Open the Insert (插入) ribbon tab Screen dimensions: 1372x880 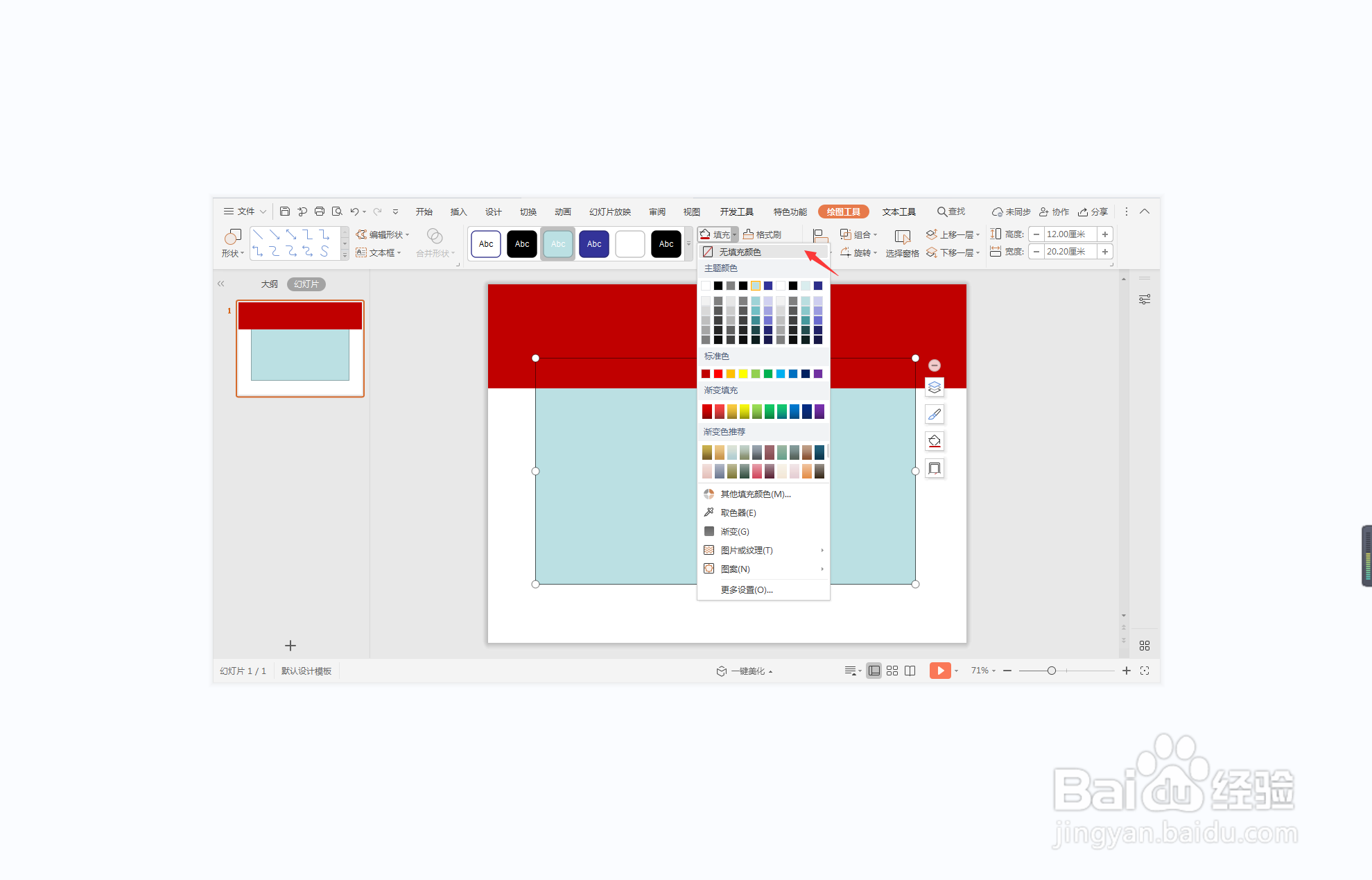(x=458, y=212)
